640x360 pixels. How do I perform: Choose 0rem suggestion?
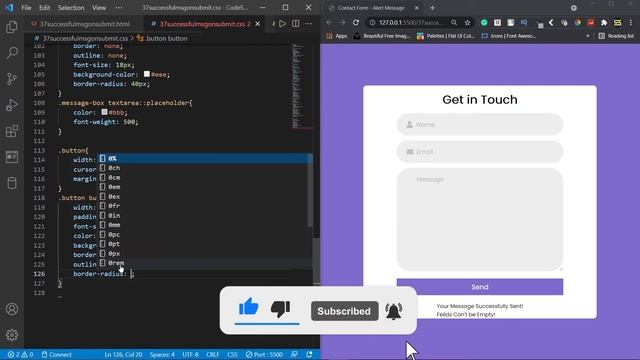[x=204, y=263]
